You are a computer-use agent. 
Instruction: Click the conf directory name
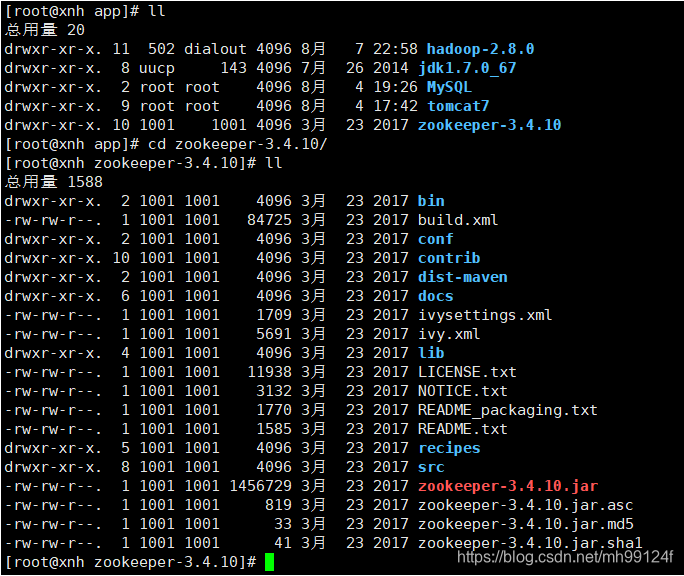point(435,239)
